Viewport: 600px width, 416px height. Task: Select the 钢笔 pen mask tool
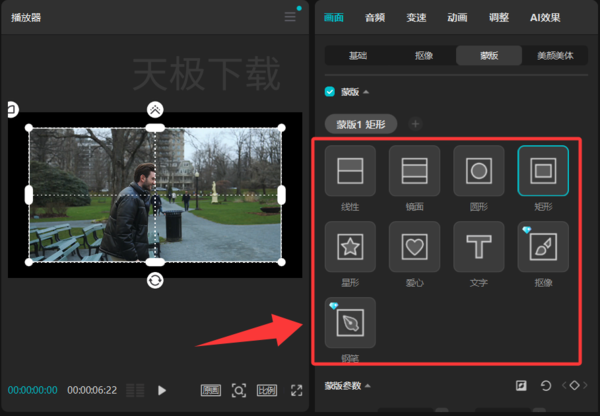350,323
